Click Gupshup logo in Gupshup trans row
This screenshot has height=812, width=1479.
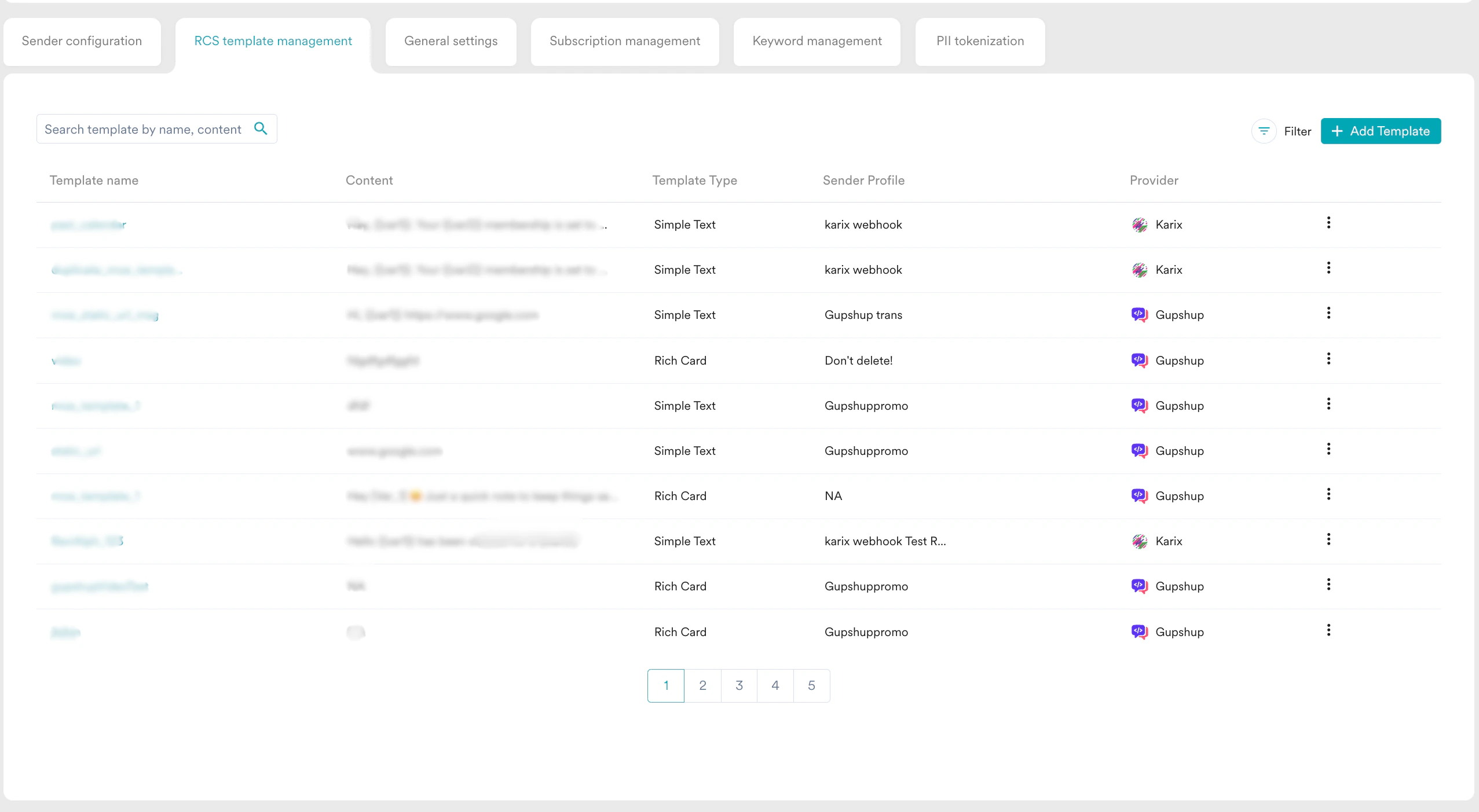pyautogui.click(x=1139, y=315)
